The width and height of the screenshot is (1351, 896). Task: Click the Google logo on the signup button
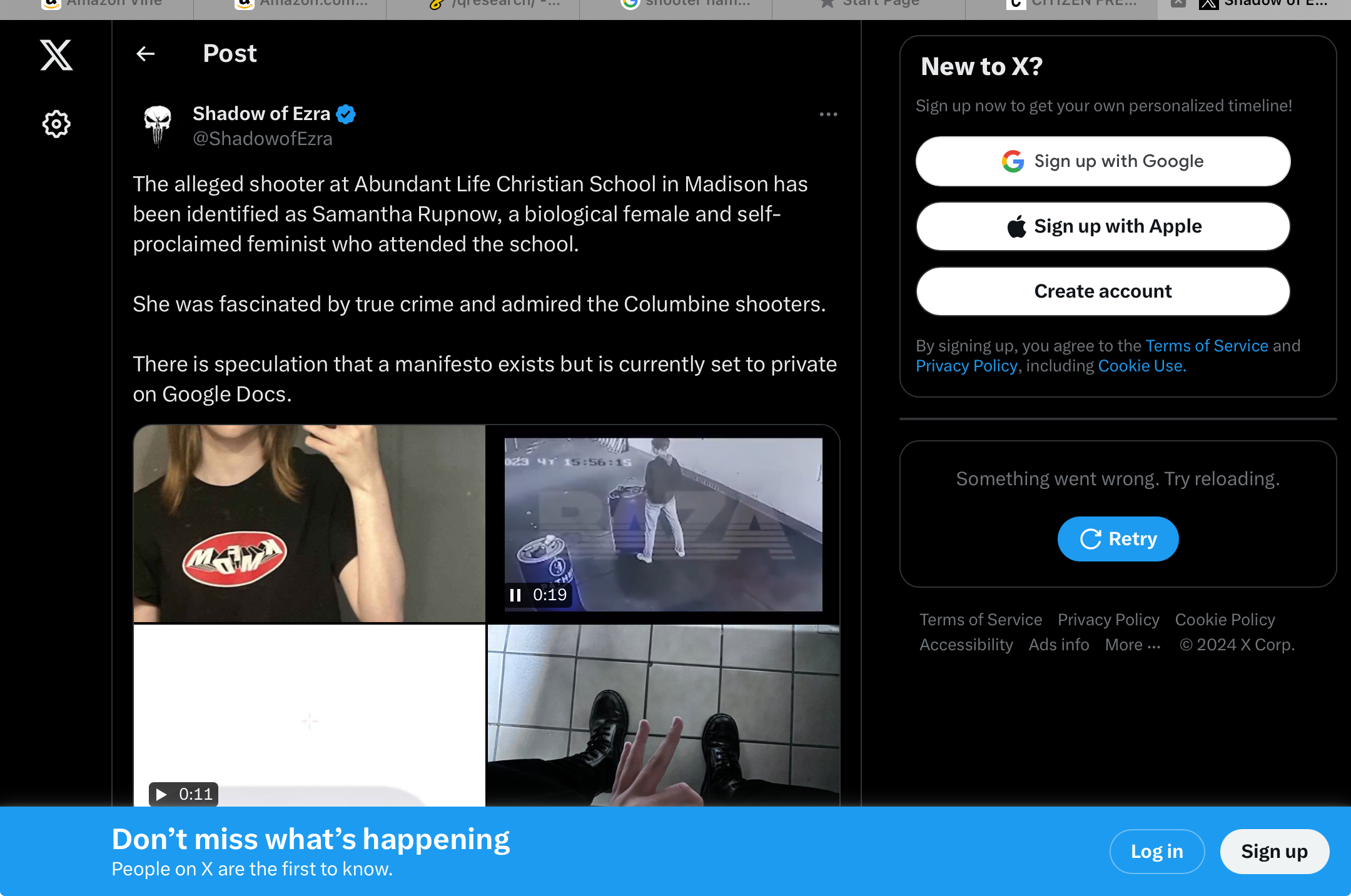click(x=1013, y=161)
